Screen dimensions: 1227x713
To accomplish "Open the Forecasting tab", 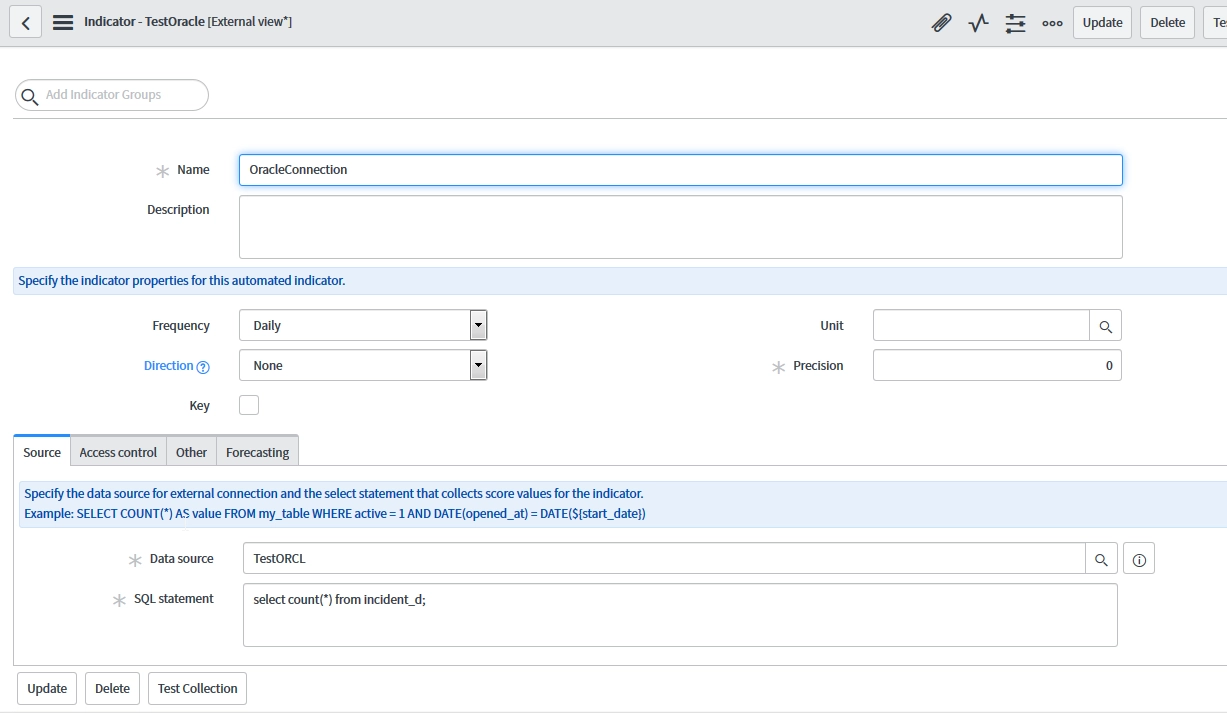I will (x=257, y=452).
